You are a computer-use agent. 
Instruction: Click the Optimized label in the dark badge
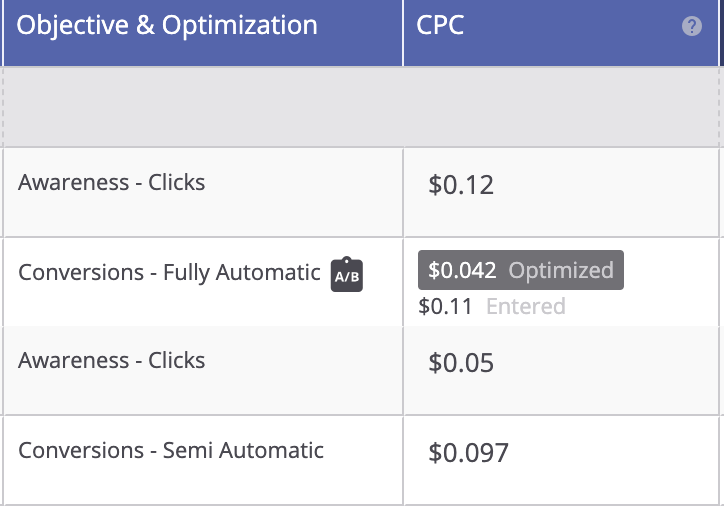tap(561, 270)
